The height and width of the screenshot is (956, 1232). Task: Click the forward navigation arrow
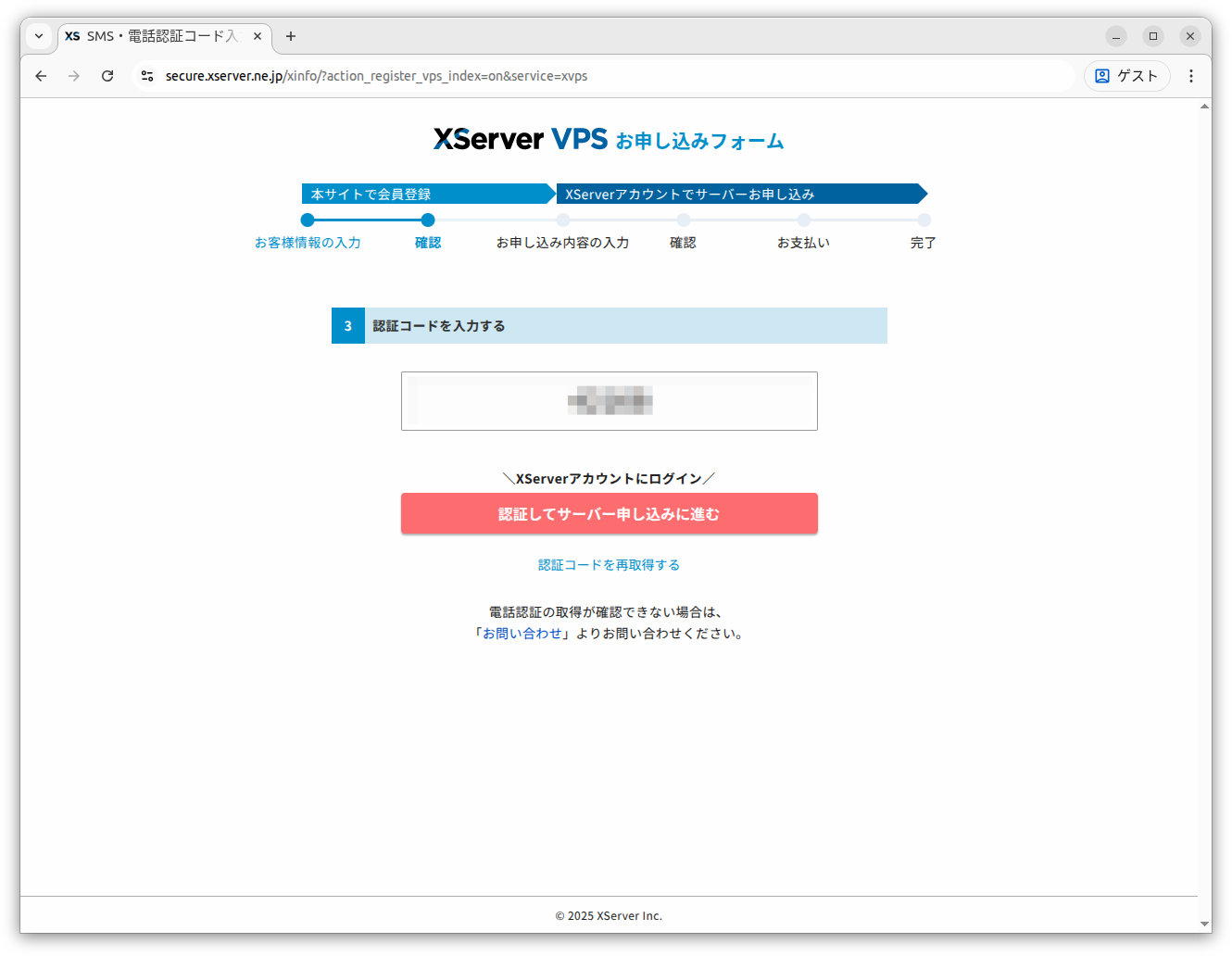pyautogui.click(x=73, y=76)
